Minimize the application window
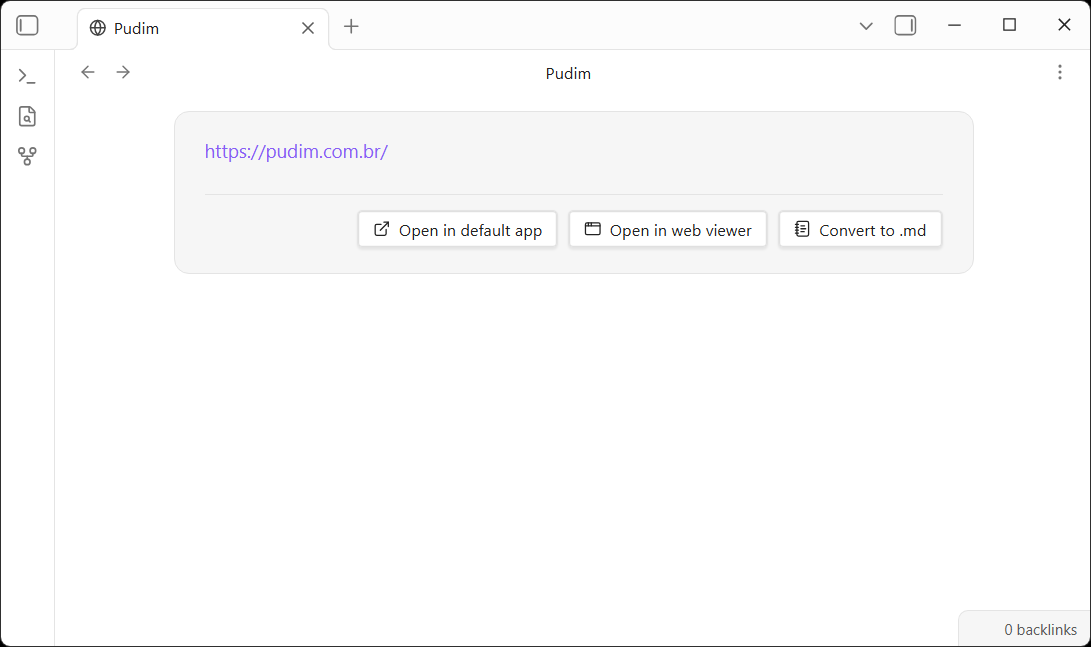The width and height of the screenshot is (1091, 647). (954, 26)
